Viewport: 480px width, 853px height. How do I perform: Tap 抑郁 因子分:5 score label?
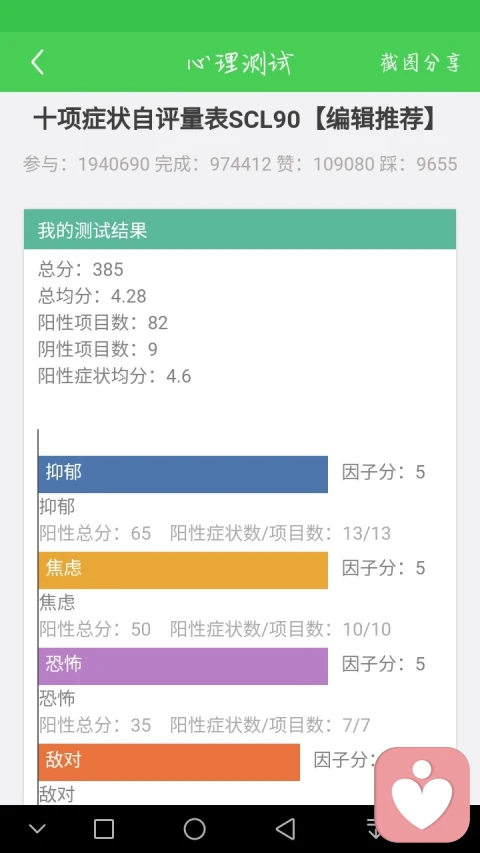click(384, 472)
